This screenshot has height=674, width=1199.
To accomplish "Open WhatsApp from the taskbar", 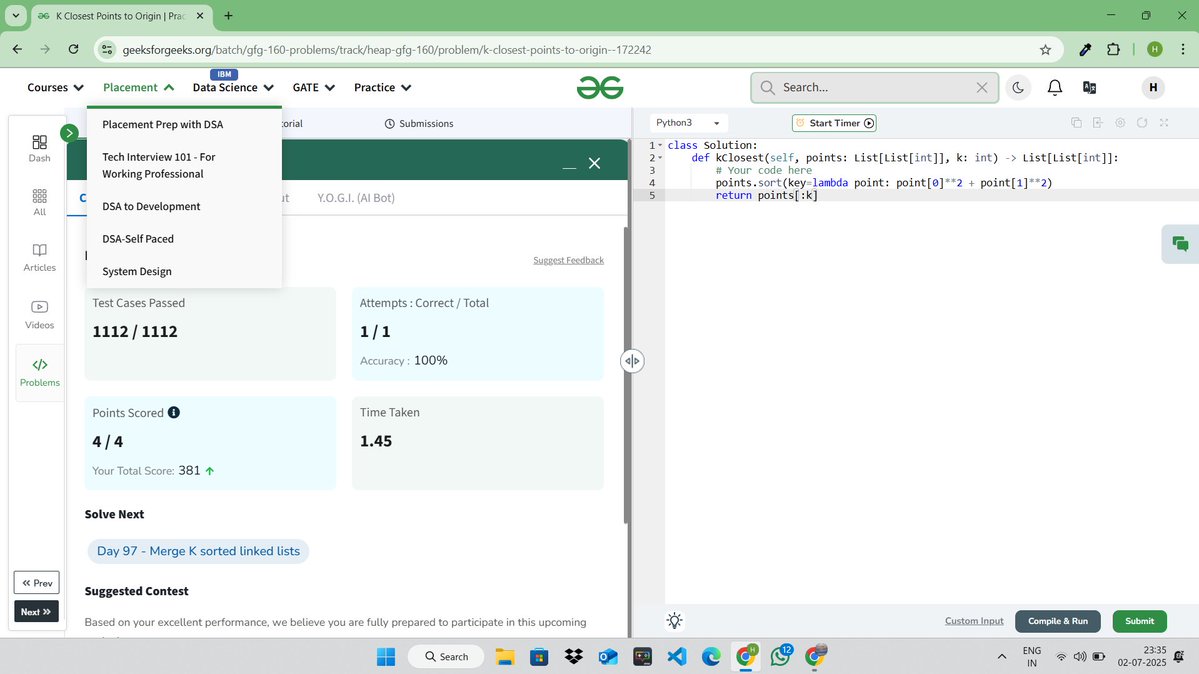I will 781,656.
